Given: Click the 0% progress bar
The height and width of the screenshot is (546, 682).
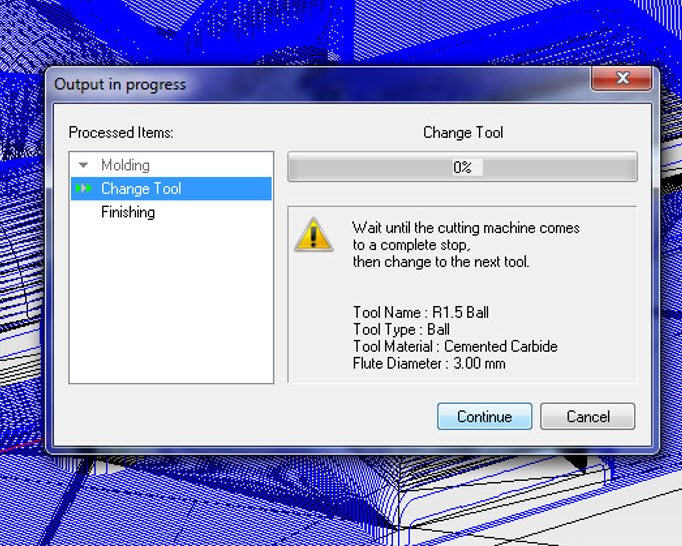Looking at the screenshot, I should point(462,167).
